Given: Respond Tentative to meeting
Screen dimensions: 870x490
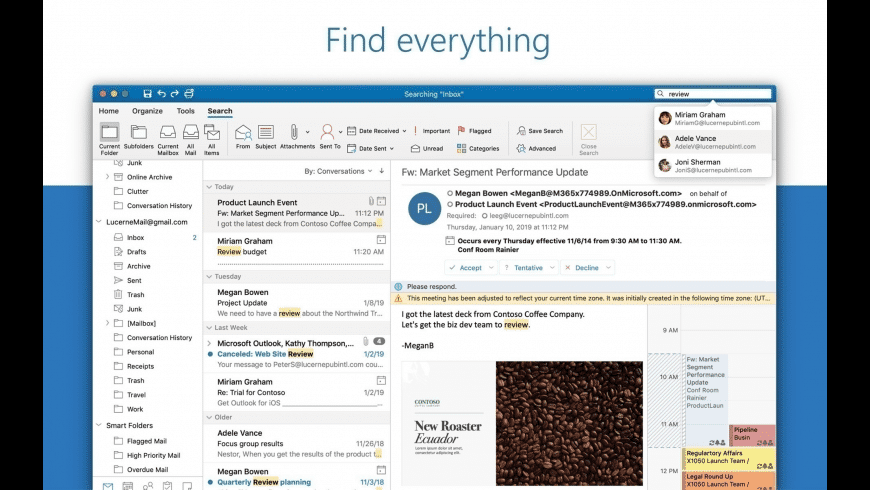Looking at the screenshot, I should coord(523,267).
